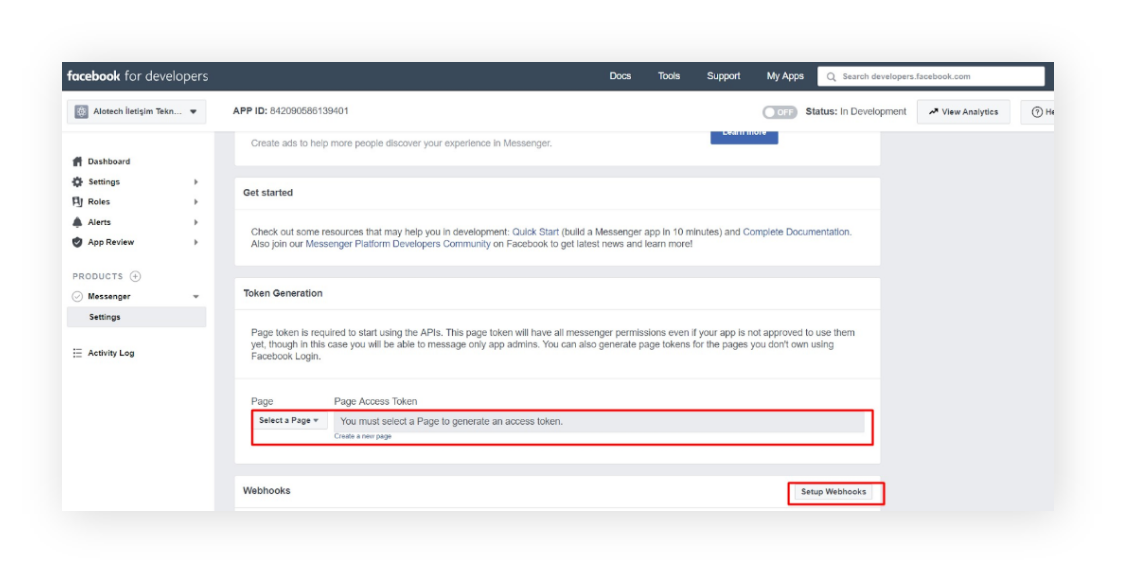The image size is (1124, 581).
Task: Open the Quick Start link
Action: (535, 232)
